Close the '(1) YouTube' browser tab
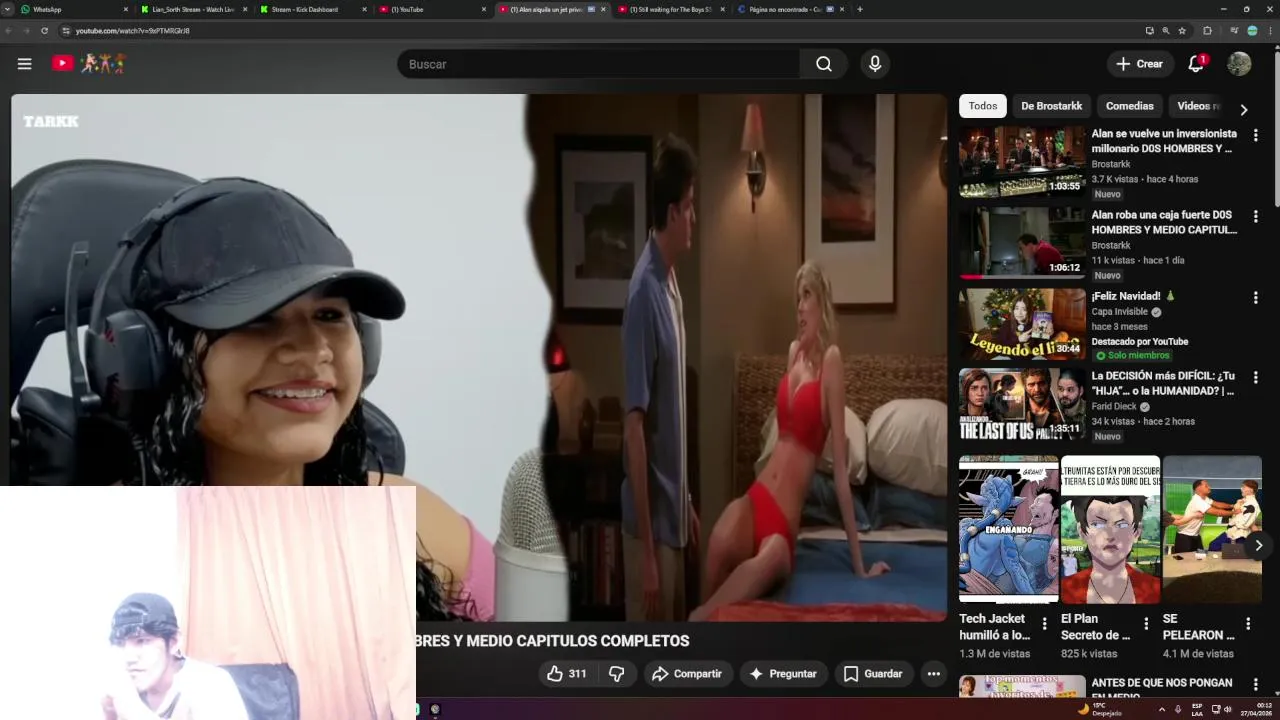This screenshot has height=720, width=1280. pos(484,9)
